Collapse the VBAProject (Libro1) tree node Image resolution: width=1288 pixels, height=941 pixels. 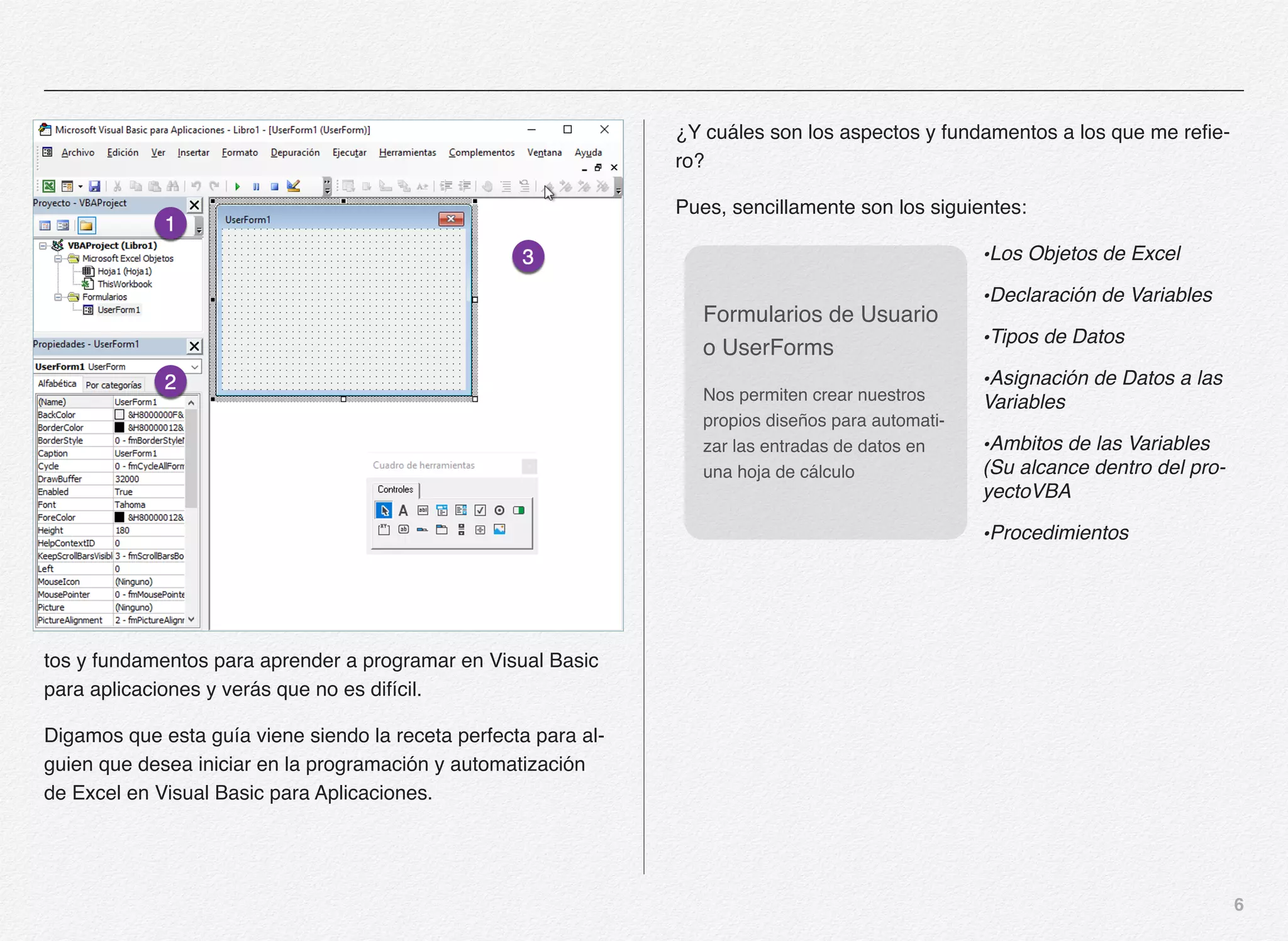43,246
